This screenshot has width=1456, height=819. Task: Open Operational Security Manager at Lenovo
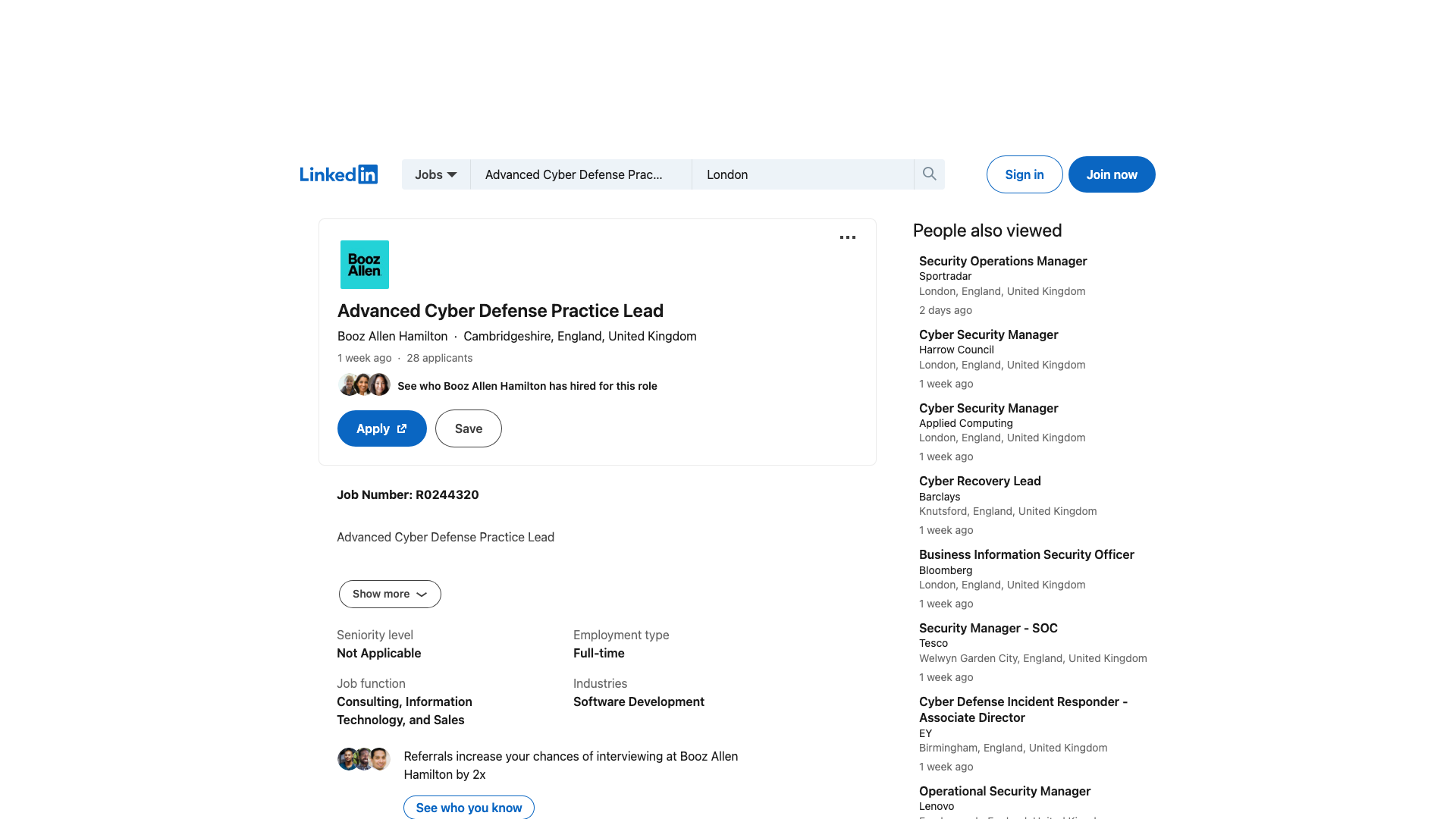click(x=1004, y=791)
